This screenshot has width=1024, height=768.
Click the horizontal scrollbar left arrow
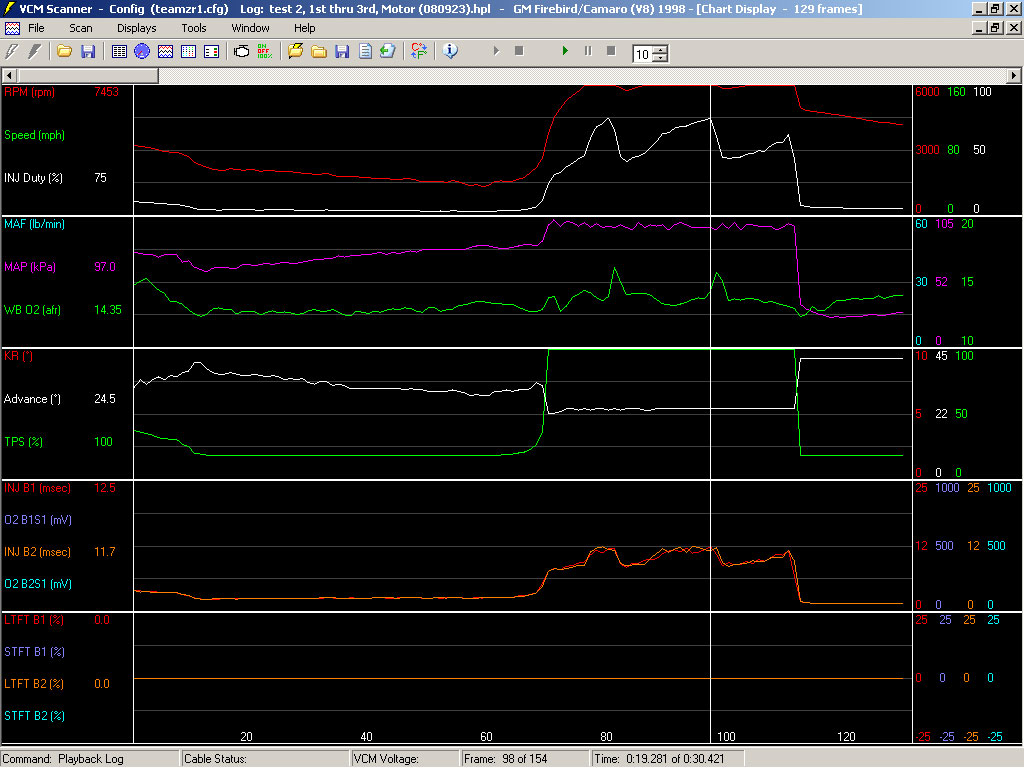tap(10, 75)
